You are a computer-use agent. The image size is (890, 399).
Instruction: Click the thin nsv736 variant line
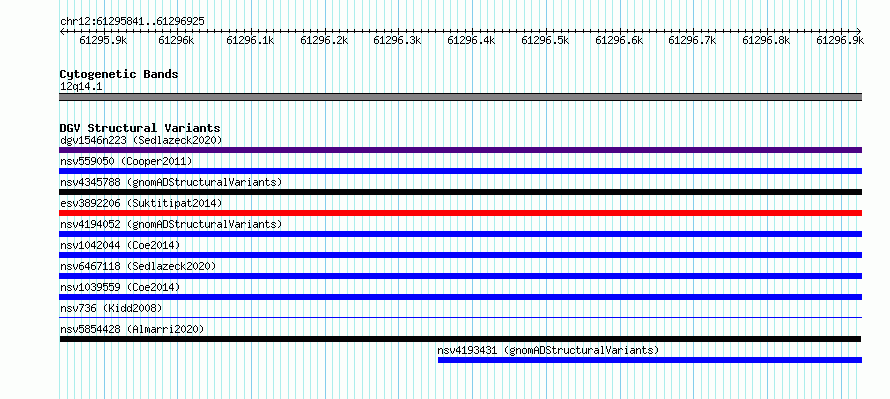pos(460,318)
